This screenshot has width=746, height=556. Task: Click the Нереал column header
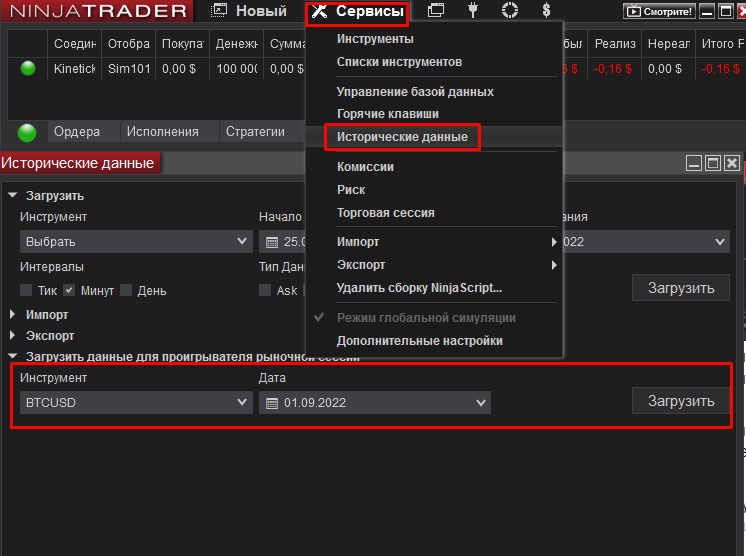[668, 44]
